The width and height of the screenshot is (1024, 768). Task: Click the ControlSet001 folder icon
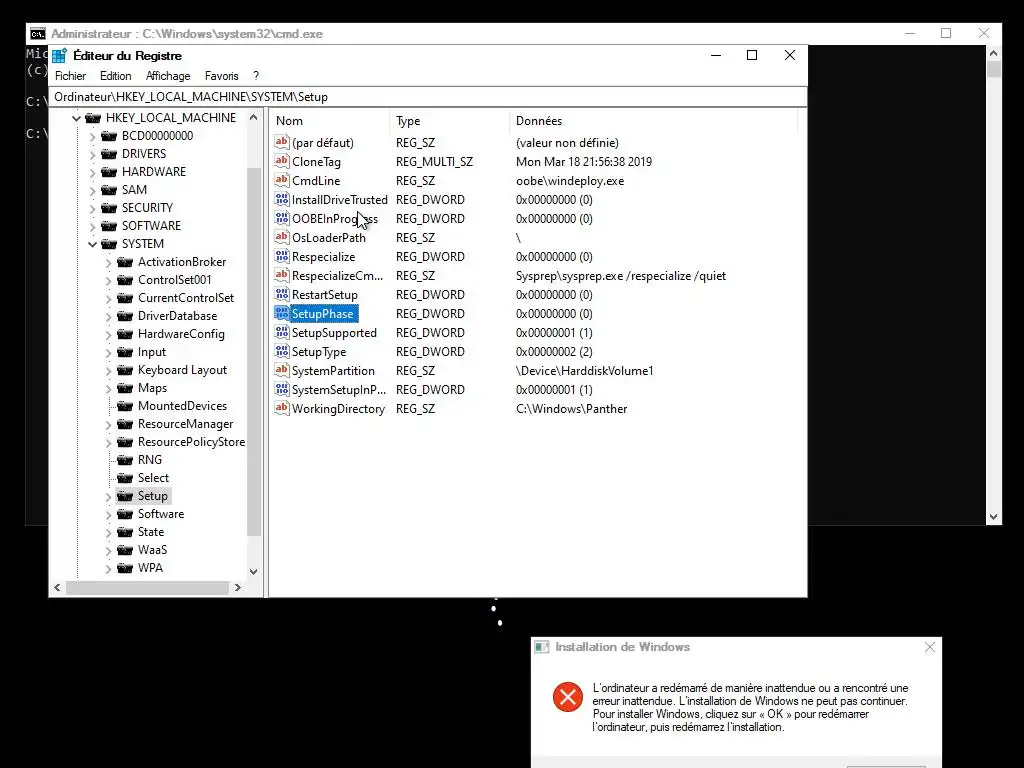125,280
